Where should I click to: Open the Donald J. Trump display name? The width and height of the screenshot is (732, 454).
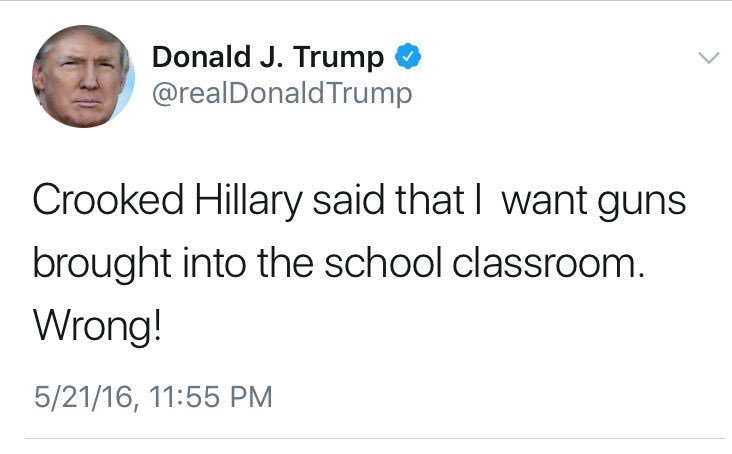tap(267, 57)
